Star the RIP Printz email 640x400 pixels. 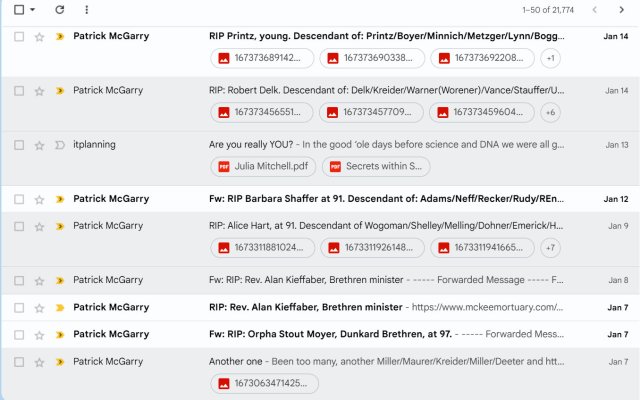[39, 36]
